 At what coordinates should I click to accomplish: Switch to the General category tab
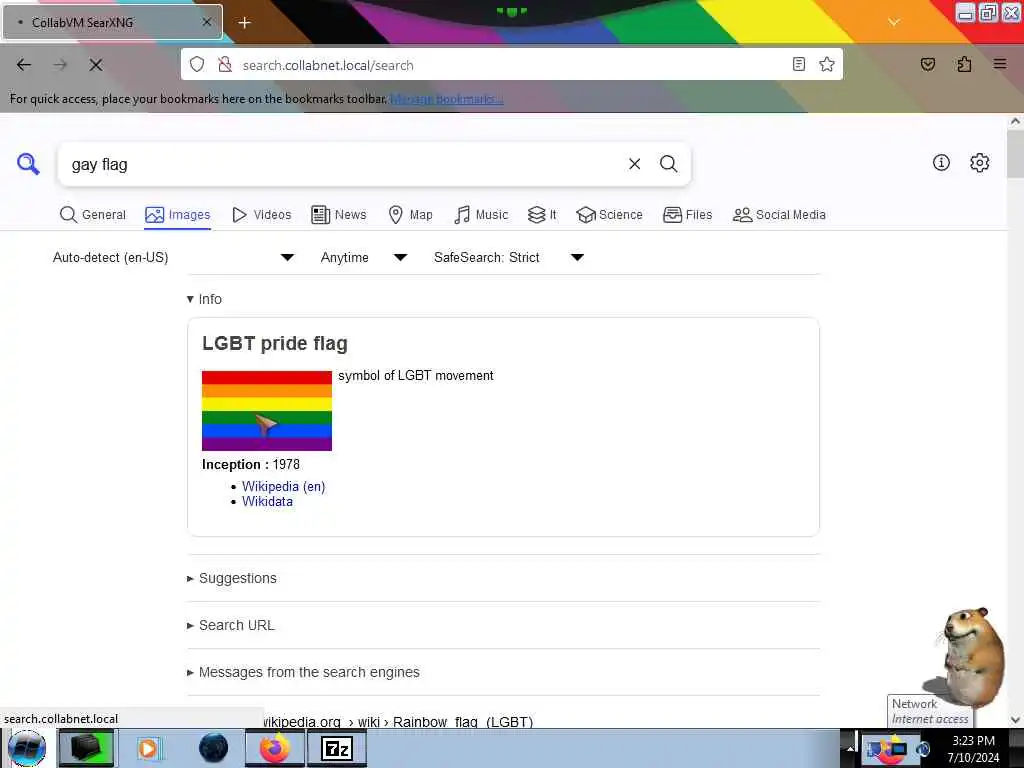(x=93, y=215)
